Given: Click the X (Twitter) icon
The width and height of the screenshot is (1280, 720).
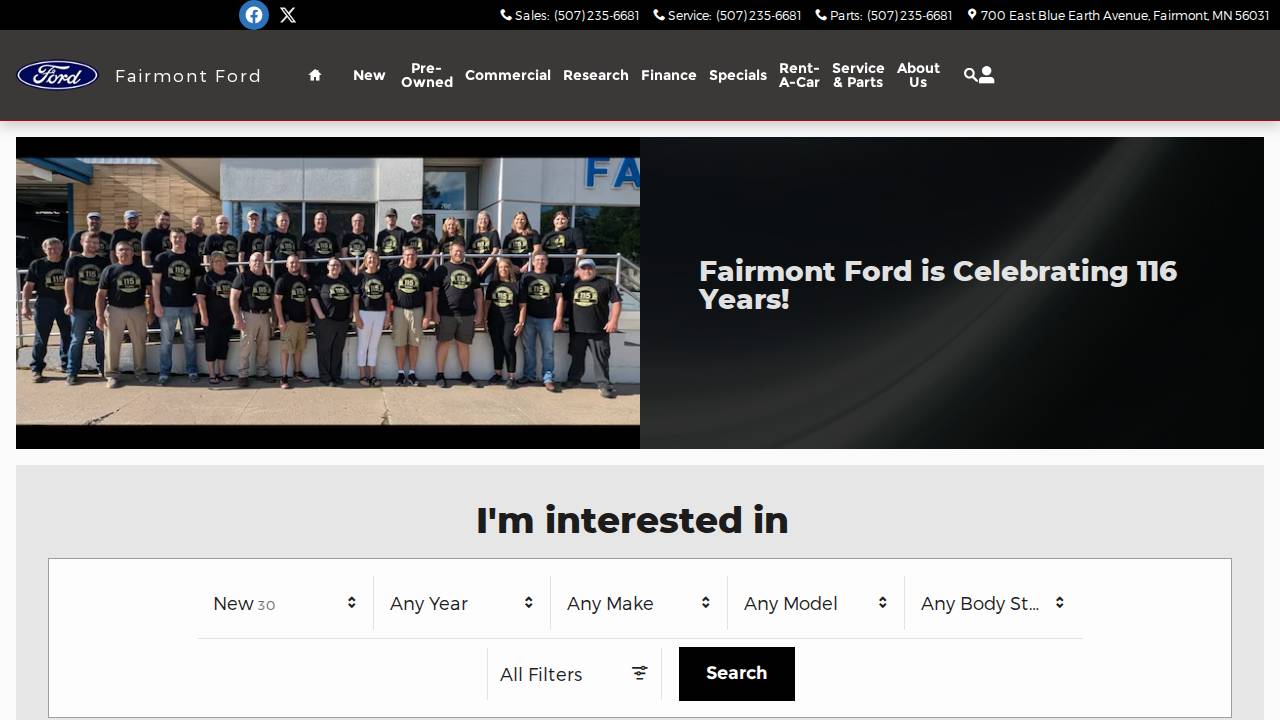Looking at the screenshot, I should [288, 15].
